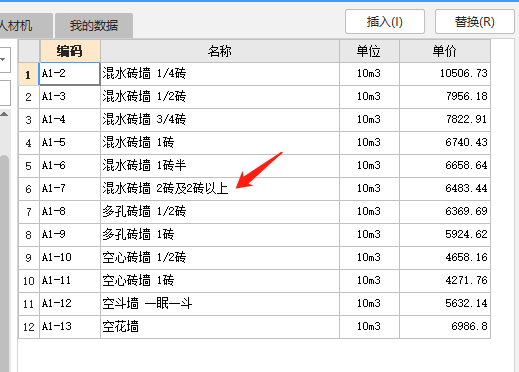Select 混水砖墙 3/4砖 name cell
Viewport: 519px width, 372px height.
(x=220, y=120)
